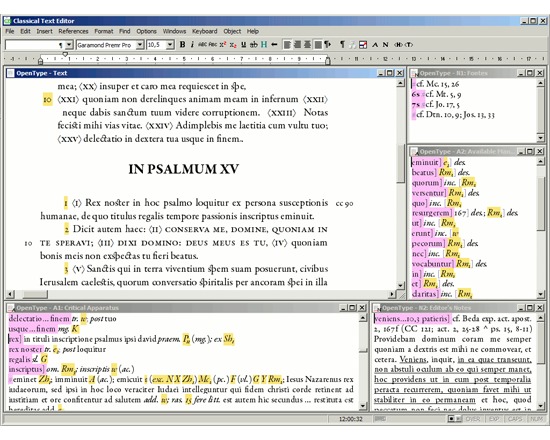The height and width of the screenshot is (440, 550).
Task: Click the left margin marker on the ruler
Action: (x=40, y=60)
